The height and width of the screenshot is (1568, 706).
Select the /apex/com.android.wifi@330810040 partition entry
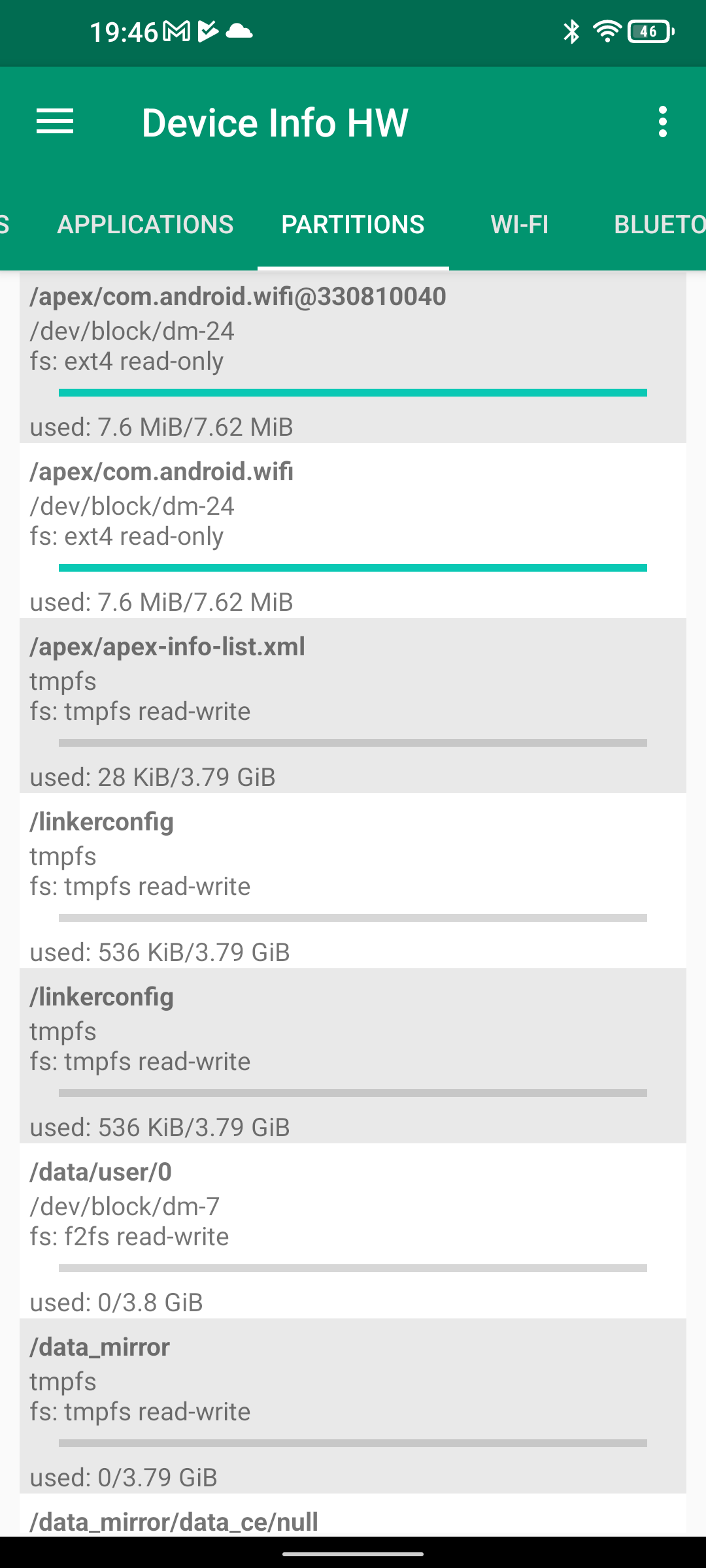coord(353,357)
